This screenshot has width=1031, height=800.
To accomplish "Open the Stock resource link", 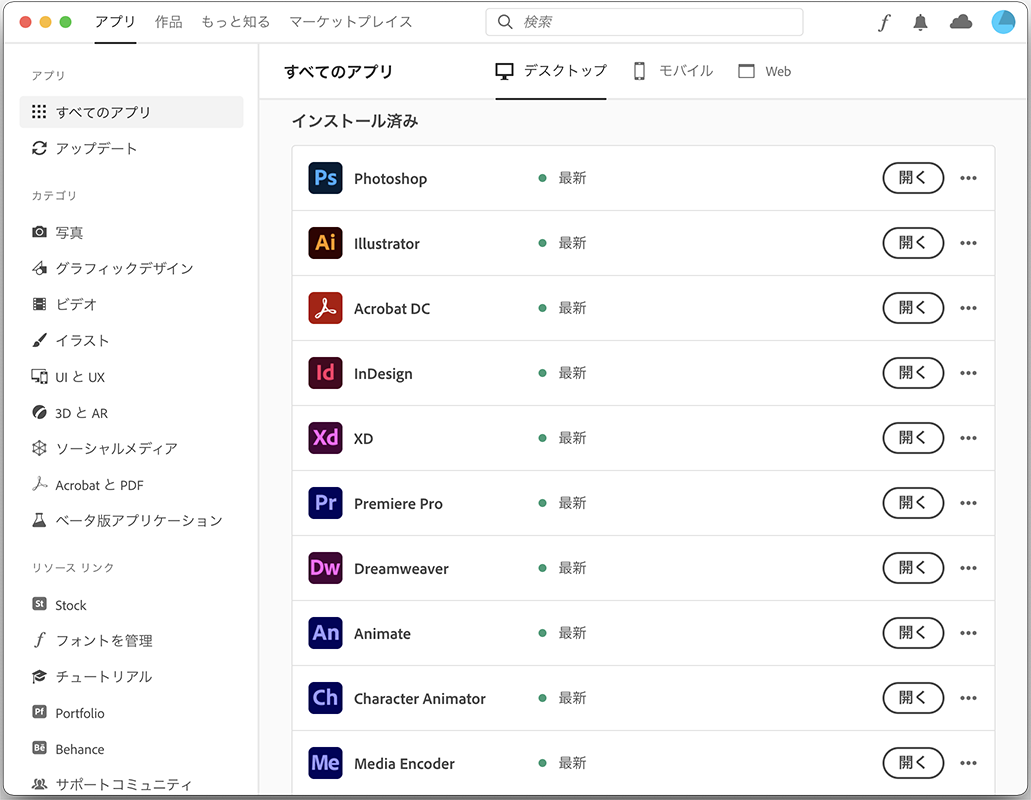I will coord(59,605).
